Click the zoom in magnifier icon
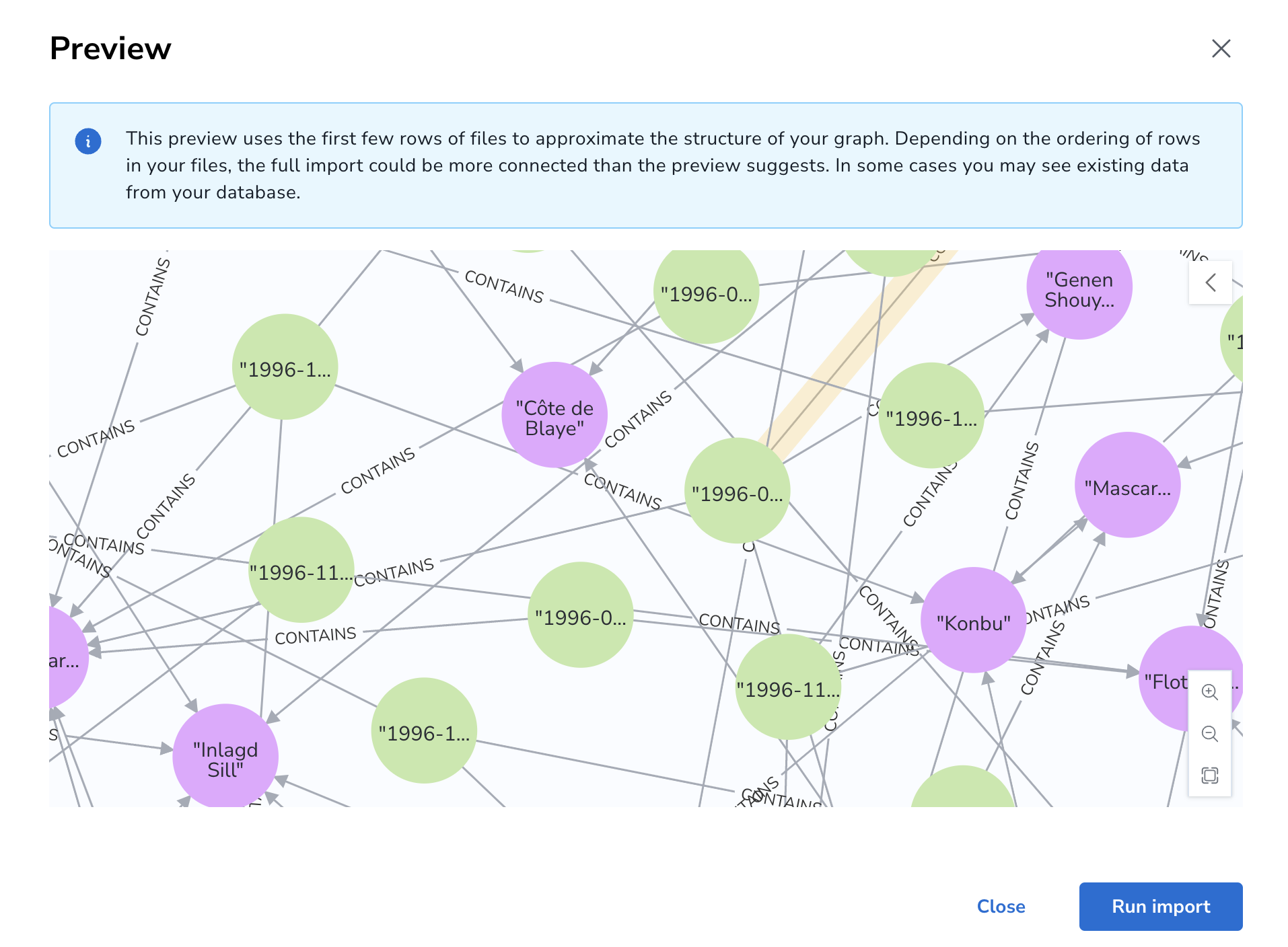This screenshot has height=947, width=1288. (1209, 691)
